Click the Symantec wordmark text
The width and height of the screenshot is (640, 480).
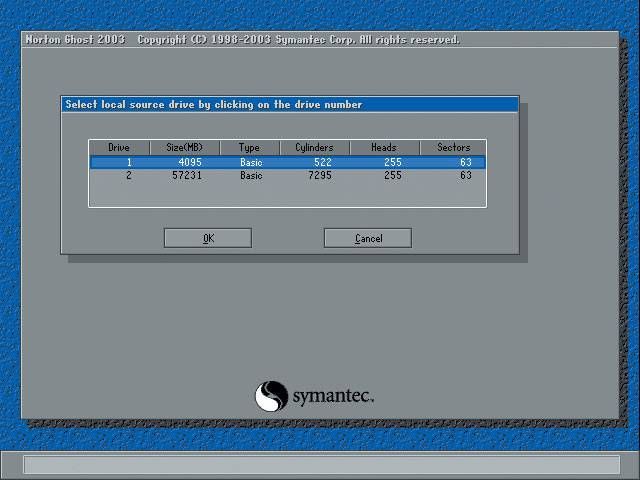pyautogui.click(x=333, y=397)
